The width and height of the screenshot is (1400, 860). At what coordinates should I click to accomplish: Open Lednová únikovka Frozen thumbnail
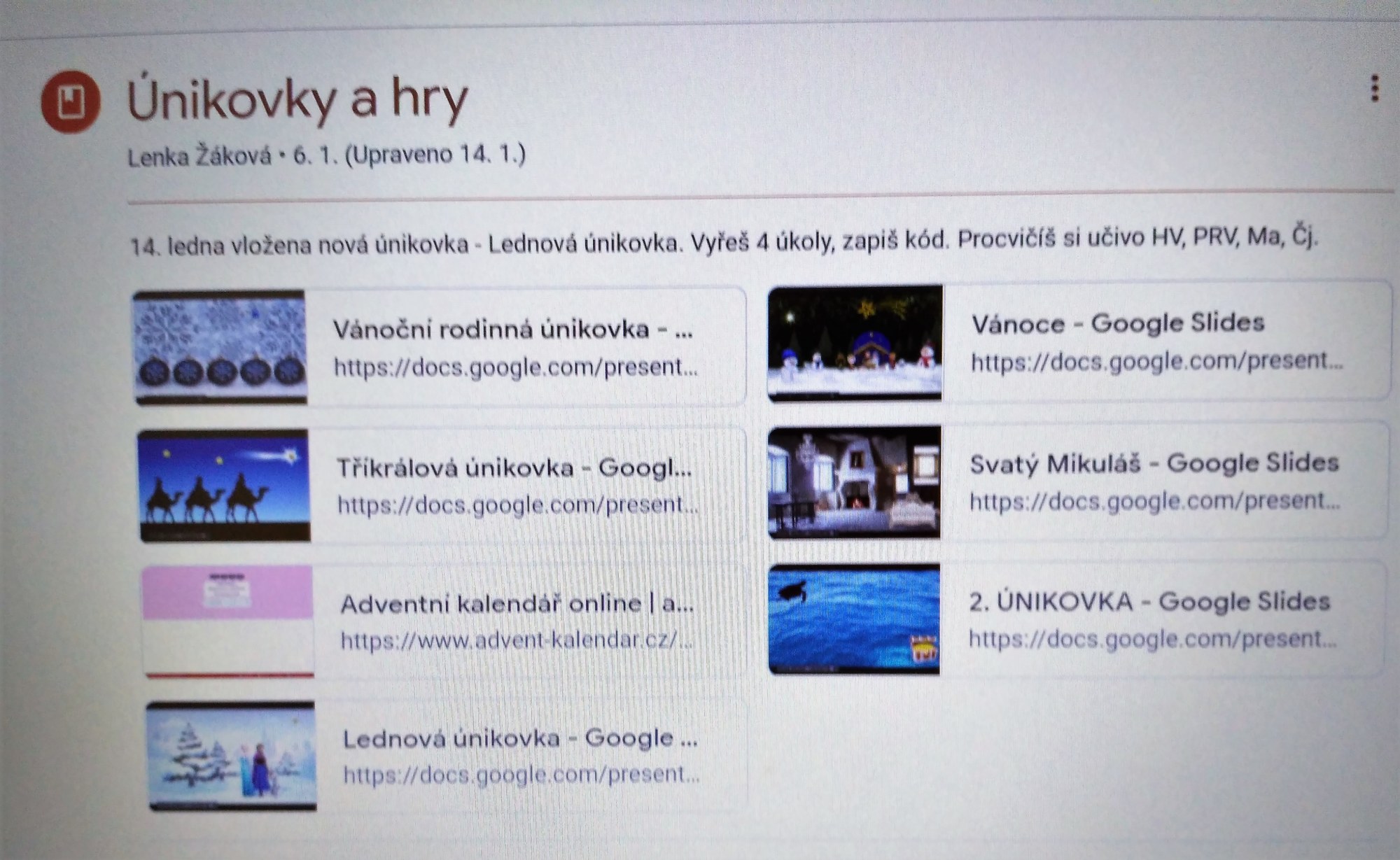tap(232, 756)
